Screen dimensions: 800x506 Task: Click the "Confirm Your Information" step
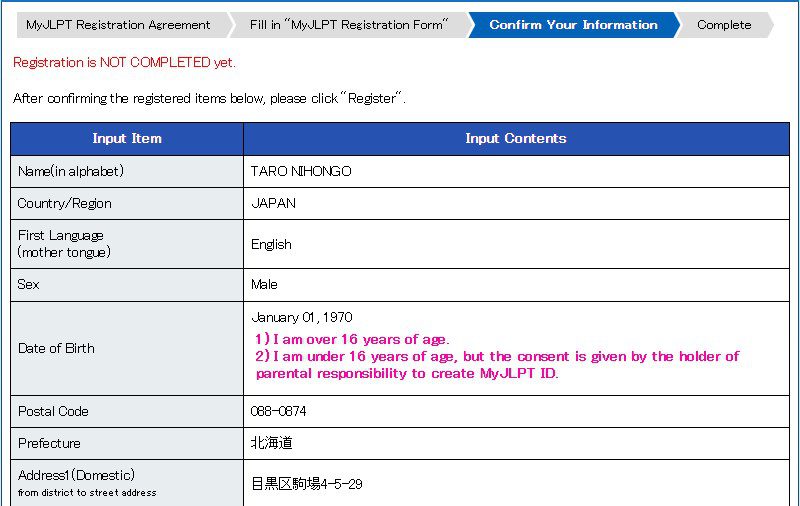coord(573,25)
